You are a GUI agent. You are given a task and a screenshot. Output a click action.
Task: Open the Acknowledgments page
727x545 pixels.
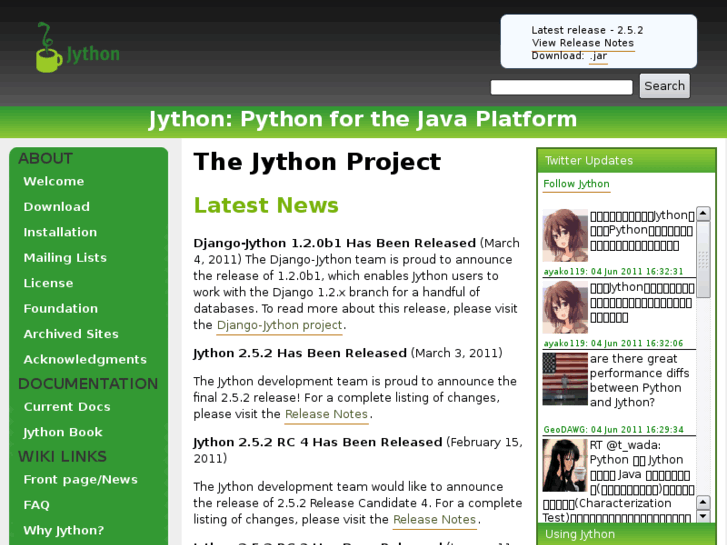pos(85,359)
